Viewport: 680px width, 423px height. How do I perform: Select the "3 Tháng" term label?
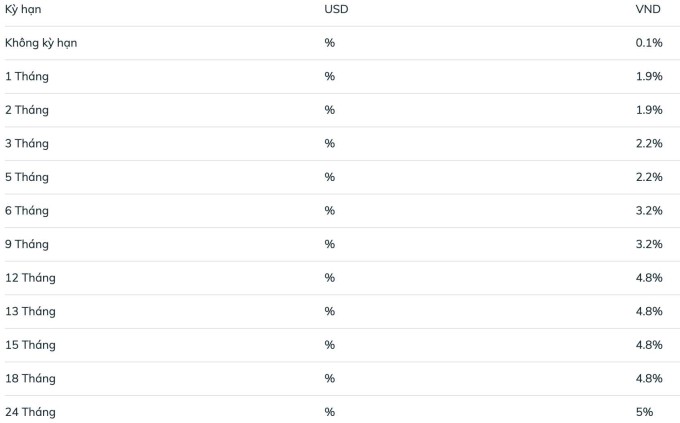pyautogui.click(x=27, y=143)
